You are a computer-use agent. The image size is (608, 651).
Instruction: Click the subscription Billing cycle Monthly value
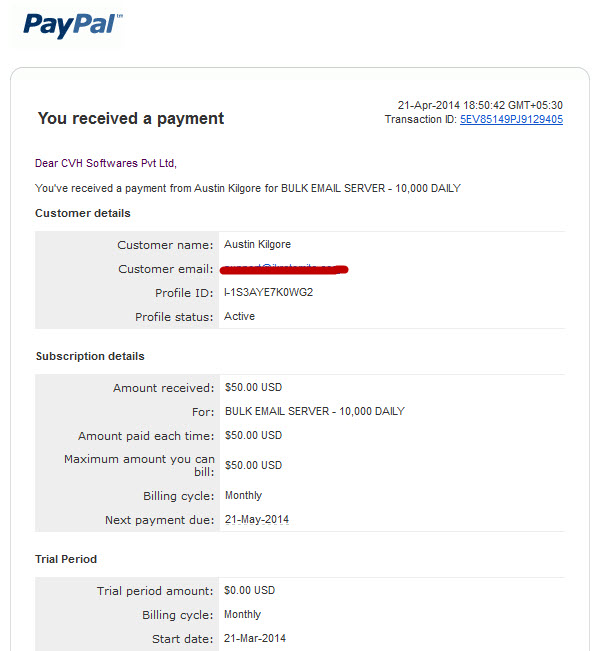coord(243,496)
